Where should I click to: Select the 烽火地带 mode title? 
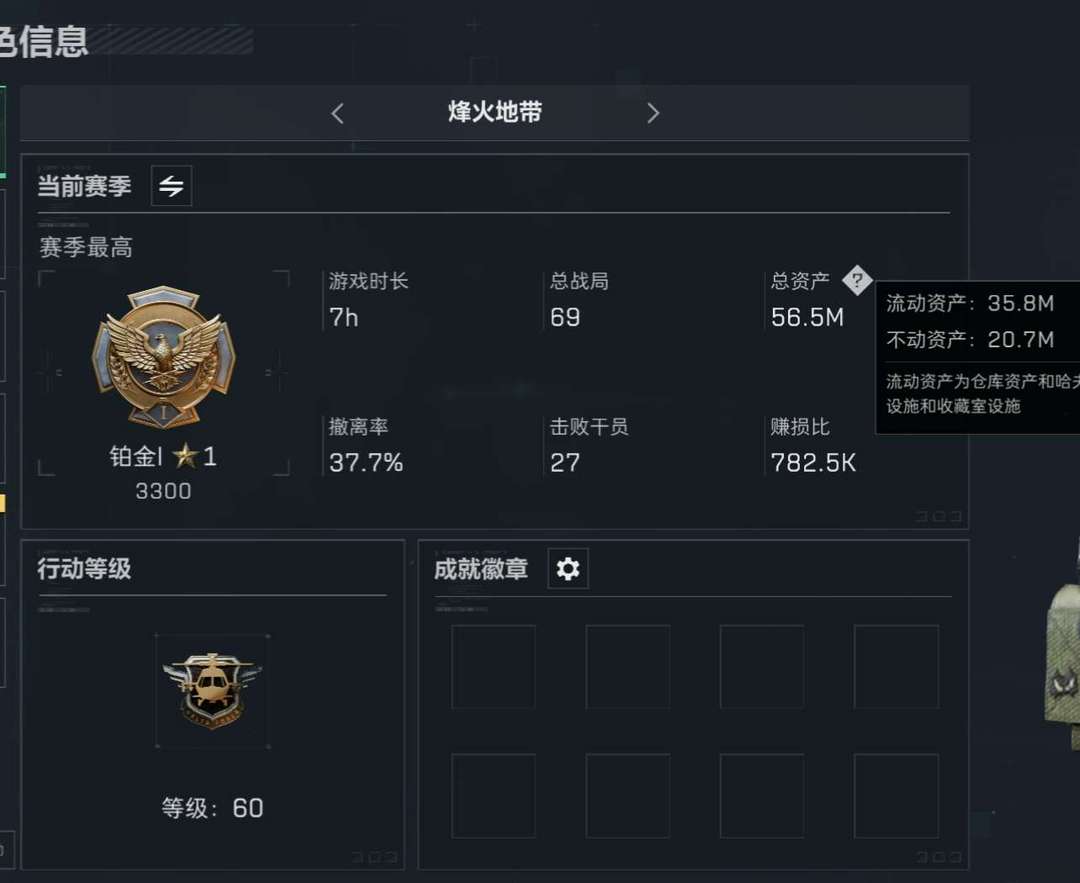[495, 112]
